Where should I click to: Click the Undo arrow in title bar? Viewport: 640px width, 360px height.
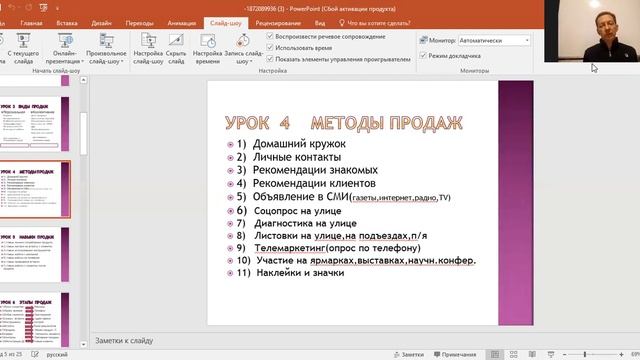click(12, 8)
